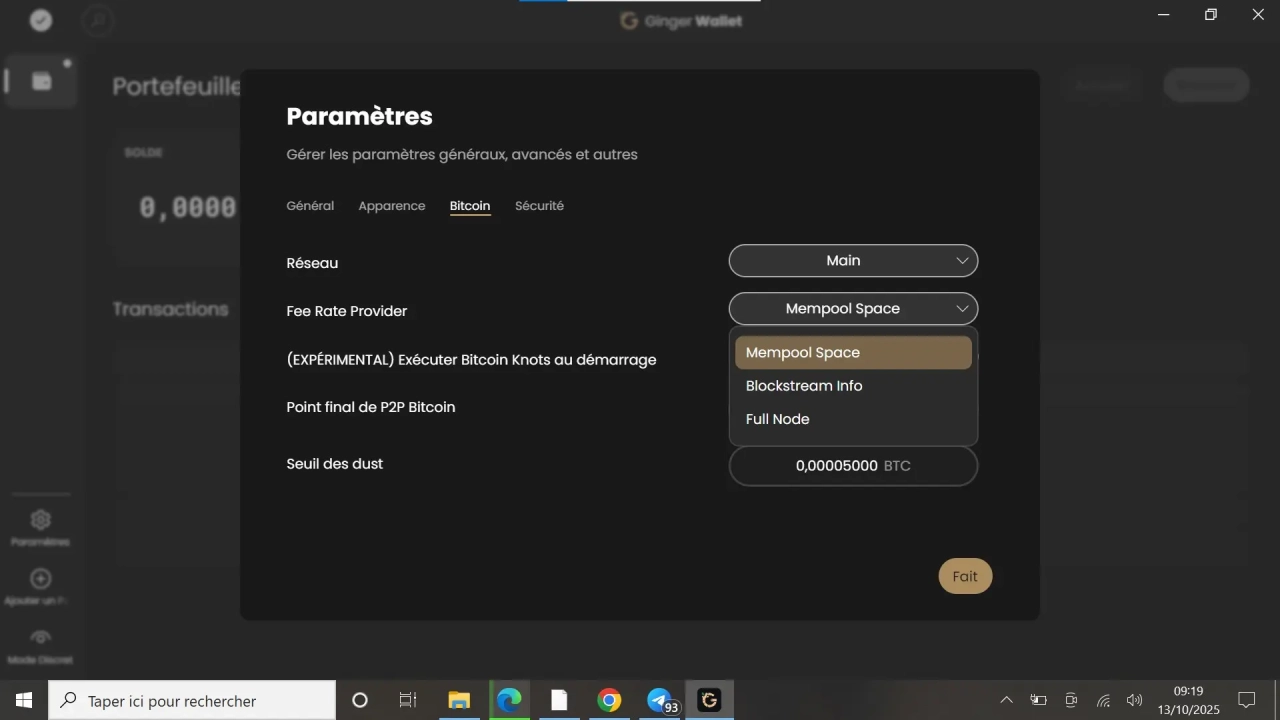Open Telegram from the taskbar
The image size is (1280, 720).
[659, 700]
